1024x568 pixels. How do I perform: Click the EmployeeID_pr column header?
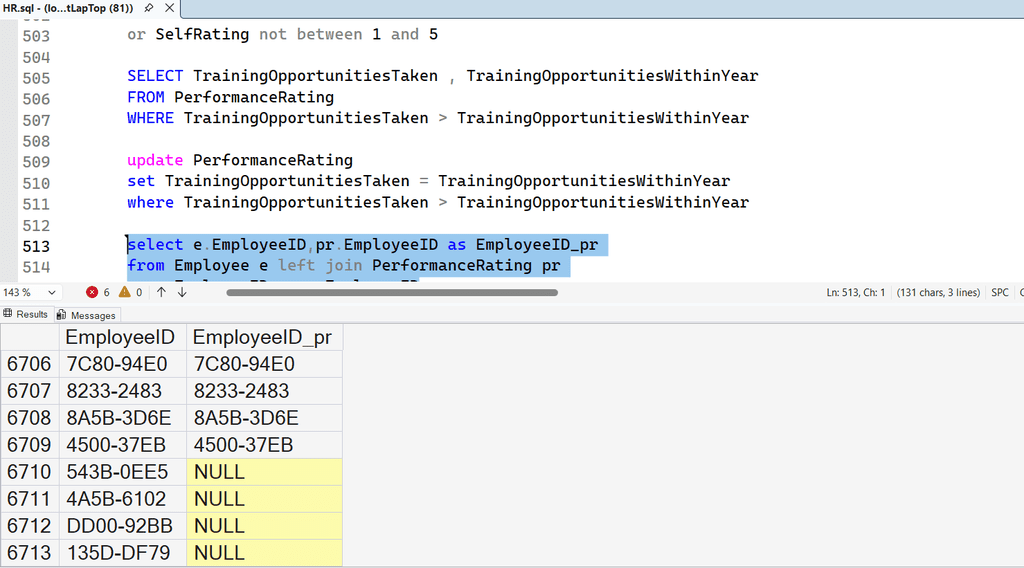click(264, 338)
